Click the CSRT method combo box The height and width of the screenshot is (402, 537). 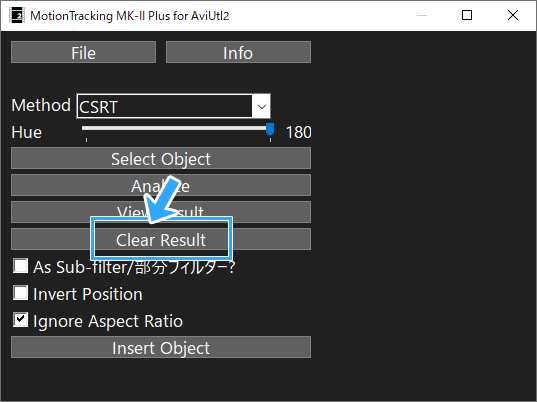pos(173,106)
